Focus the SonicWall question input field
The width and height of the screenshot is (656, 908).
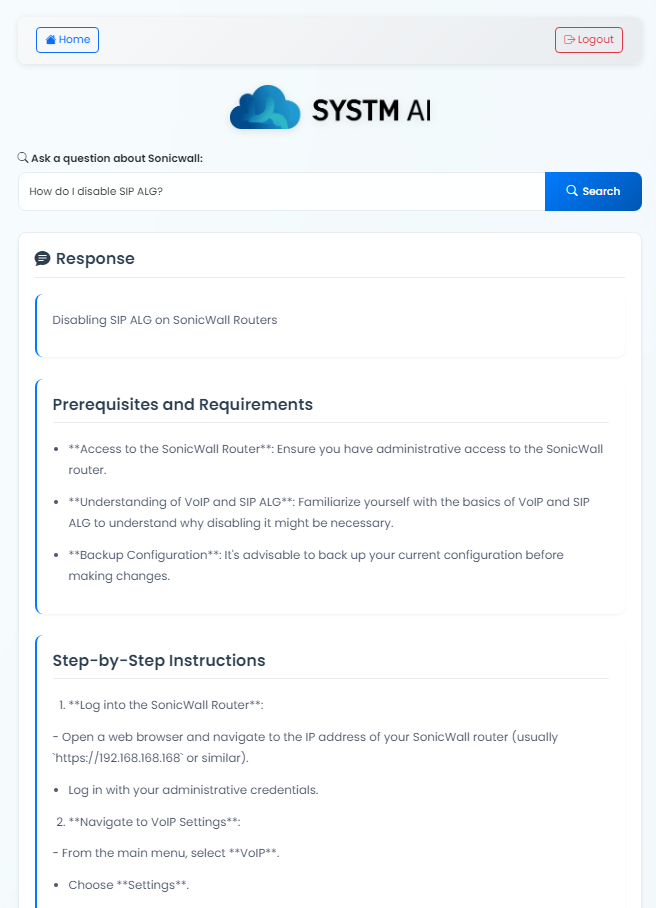[x=281, y=191]
